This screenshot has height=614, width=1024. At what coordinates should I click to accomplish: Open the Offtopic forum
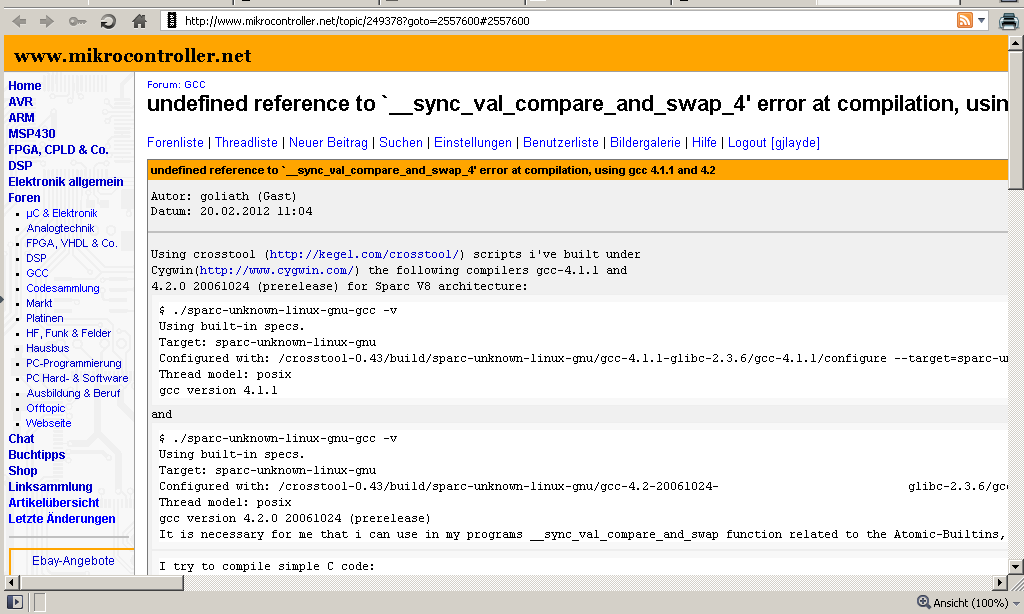point(46,409)
